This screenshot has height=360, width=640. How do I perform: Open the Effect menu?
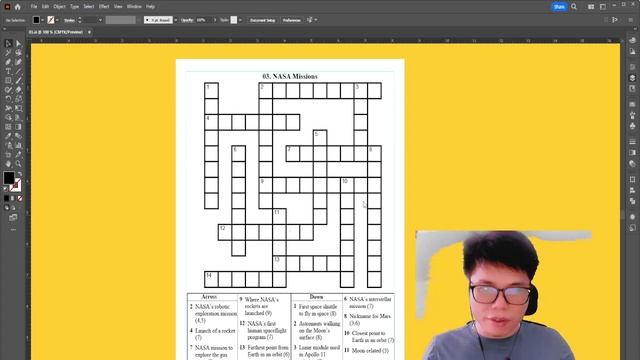104,7
